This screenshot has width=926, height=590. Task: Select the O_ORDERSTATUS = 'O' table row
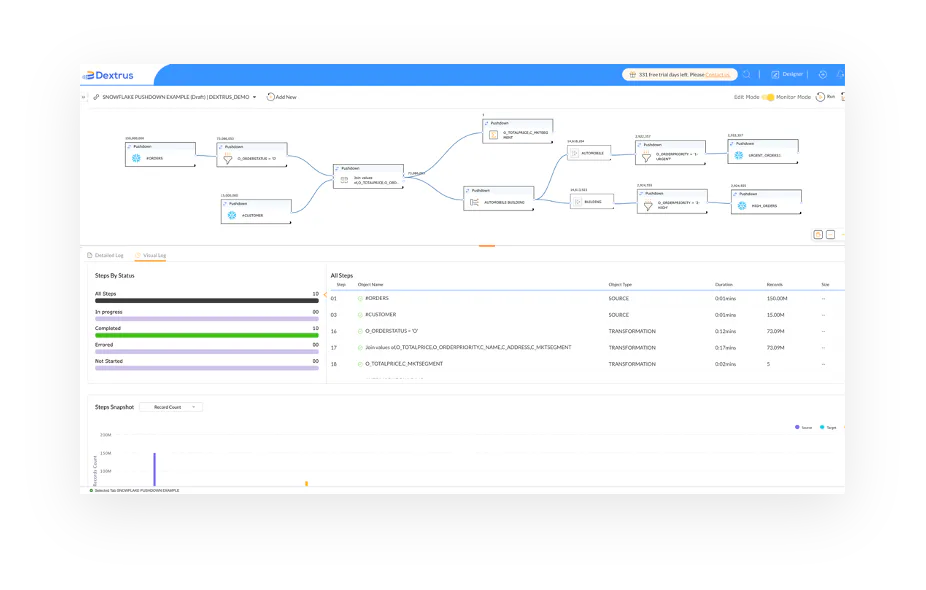[x=586, y=331]
